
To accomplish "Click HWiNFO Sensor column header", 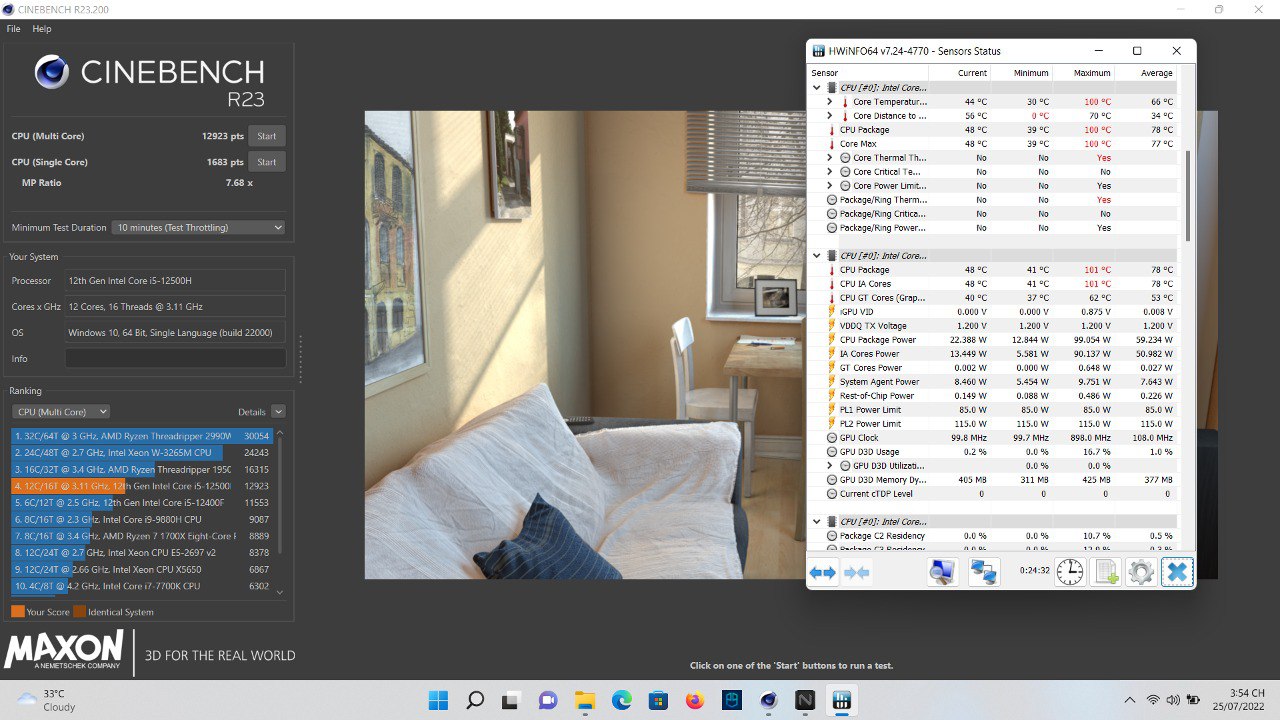I will [x=868, y=73].
